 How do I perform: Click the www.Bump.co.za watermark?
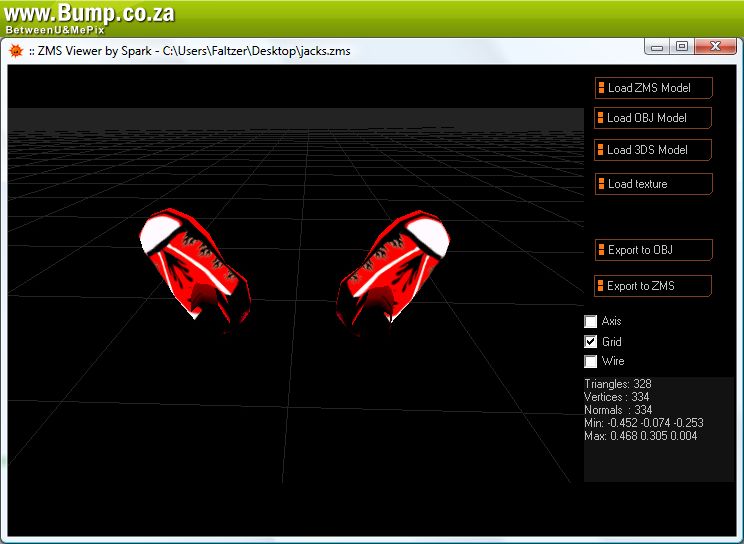pyautogui.click(x=90, y=14)
